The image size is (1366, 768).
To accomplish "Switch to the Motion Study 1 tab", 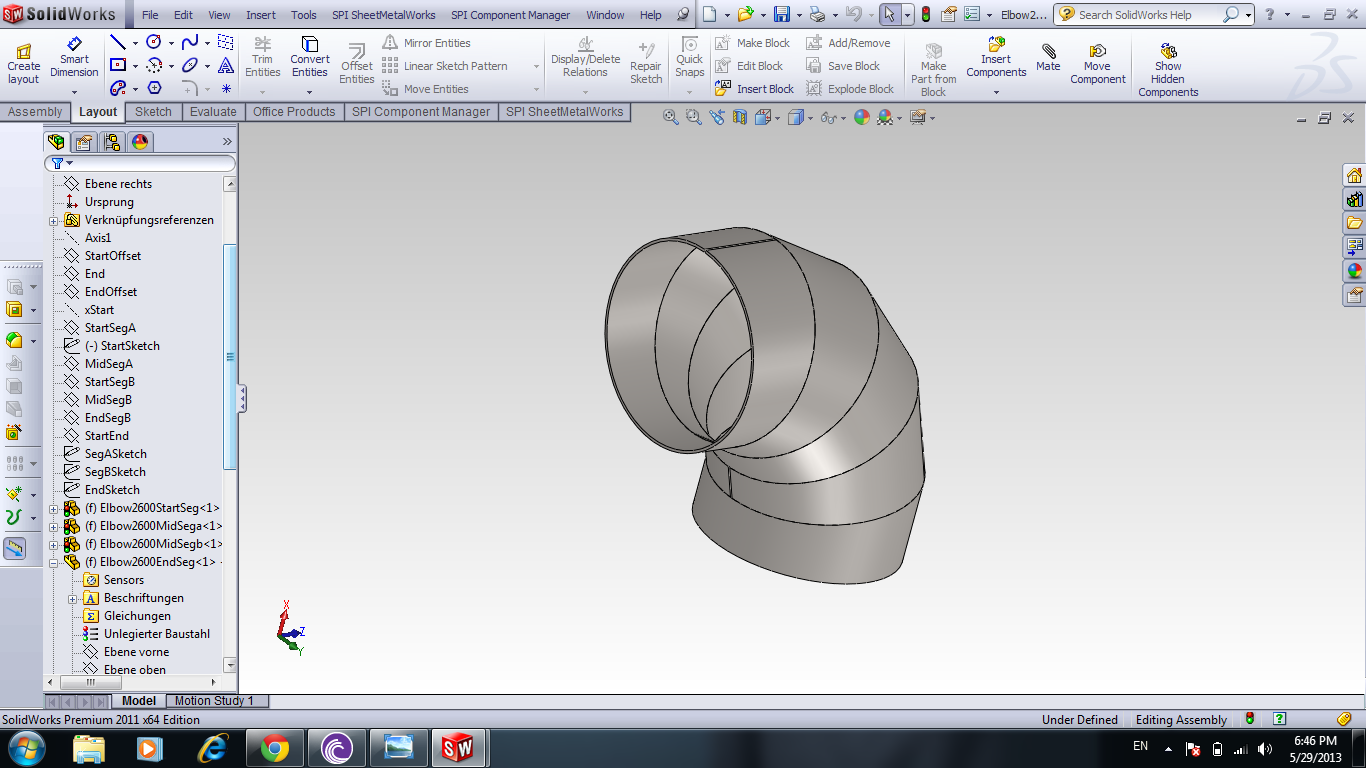I will (214, 701).
